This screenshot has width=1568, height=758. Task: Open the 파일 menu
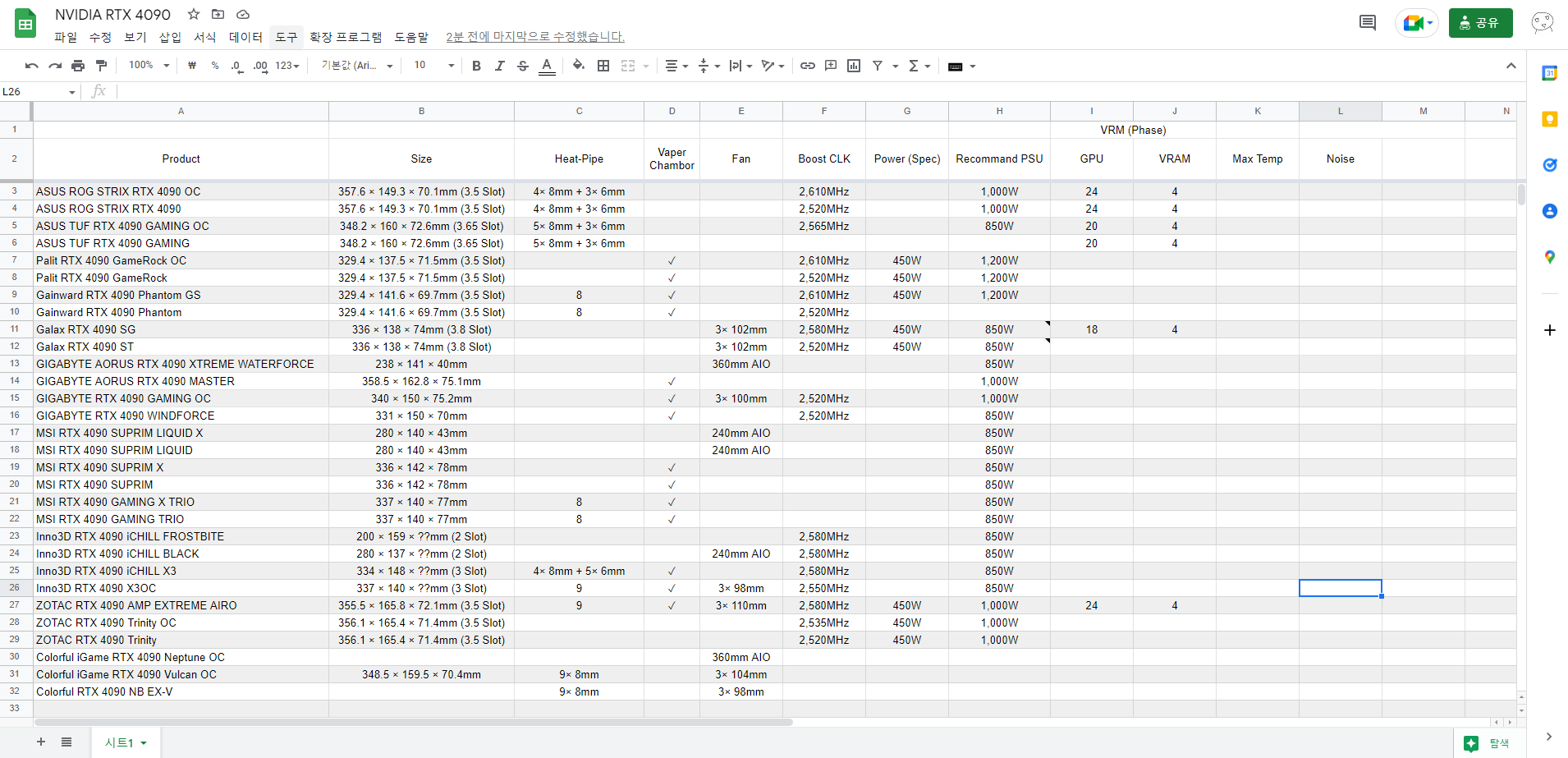[x=66, y=37]
